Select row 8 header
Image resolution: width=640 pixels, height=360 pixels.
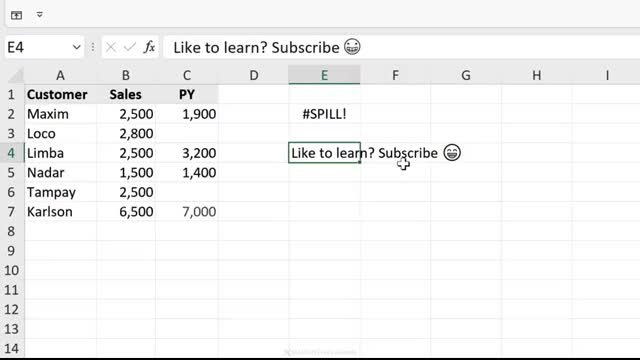[11, 231]
